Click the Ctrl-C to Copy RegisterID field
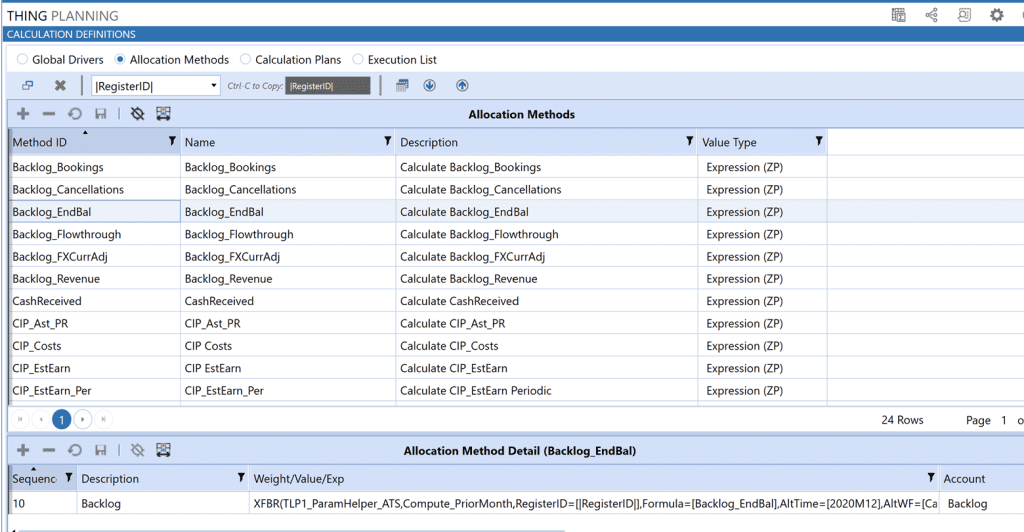 coord(328,86)
